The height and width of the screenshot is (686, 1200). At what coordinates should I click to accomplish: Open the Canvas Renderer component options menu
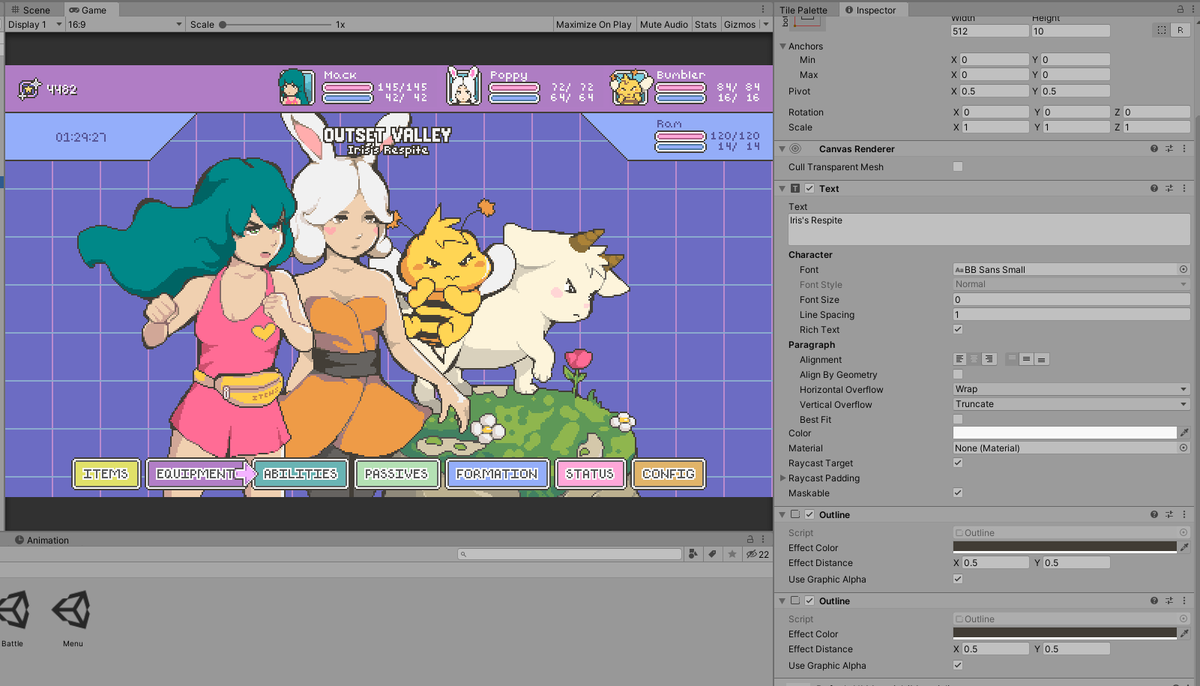pos(1184,149)
